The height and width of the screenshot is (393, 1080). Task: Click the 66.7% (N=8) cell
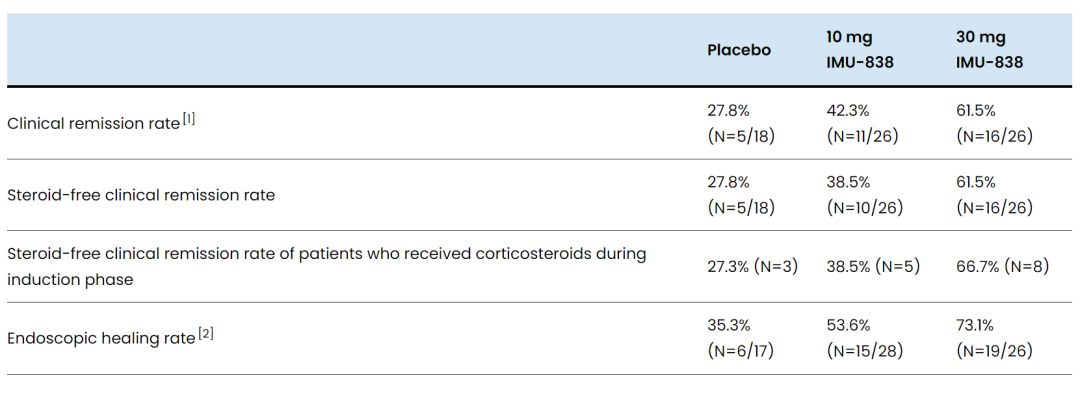click(x=1002, y=266)
